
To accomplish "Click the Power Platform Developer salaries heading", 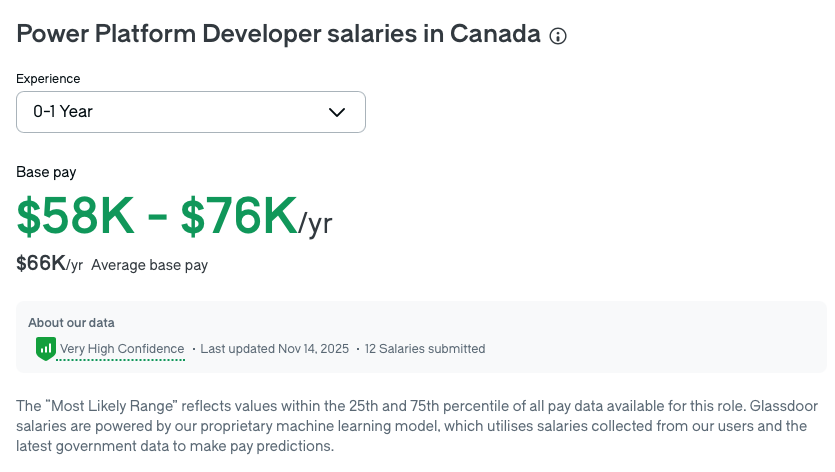I will [x=278, y=34].
